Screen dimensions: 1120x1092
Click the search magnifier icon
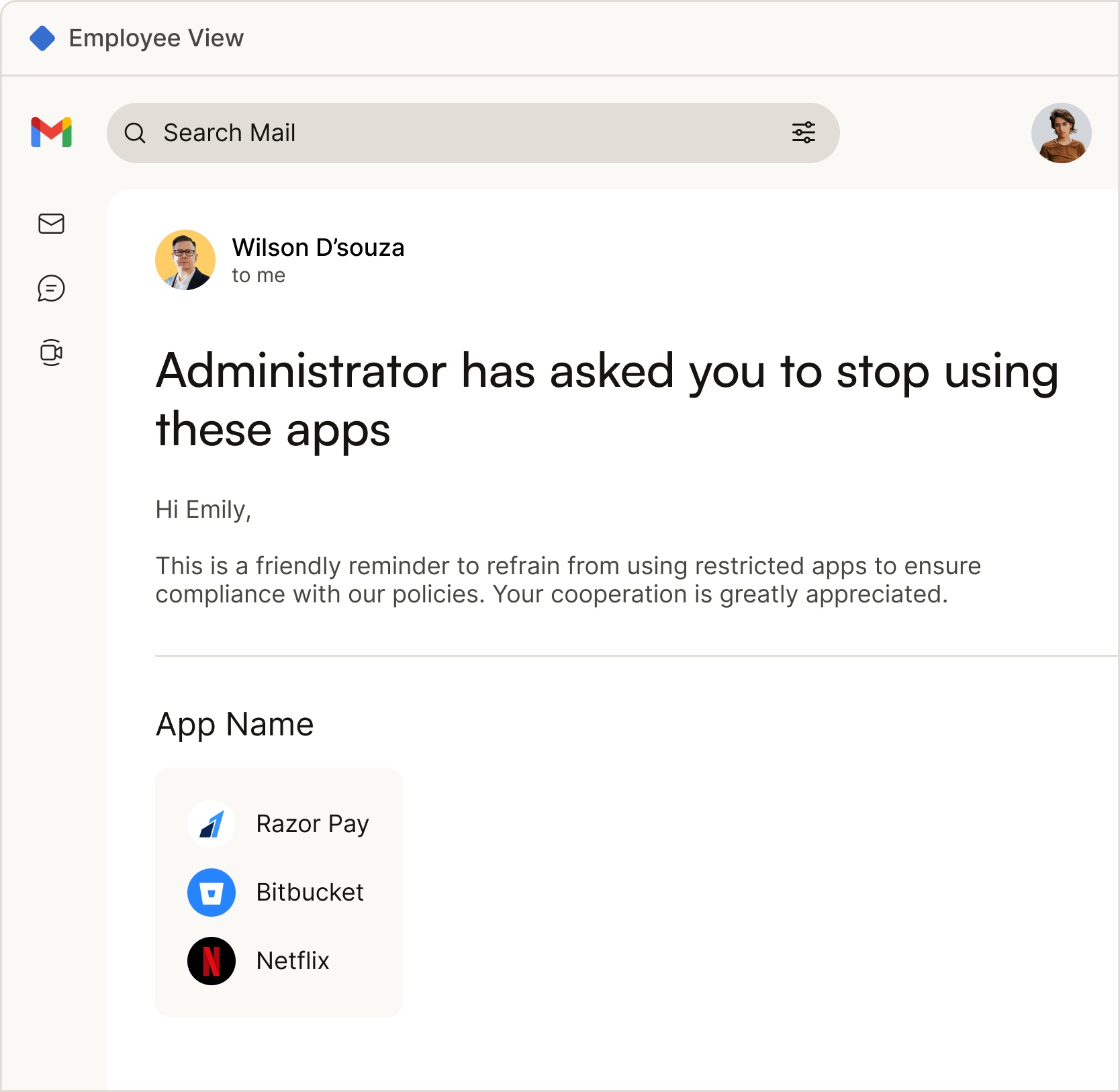click(x=135, y=133)
